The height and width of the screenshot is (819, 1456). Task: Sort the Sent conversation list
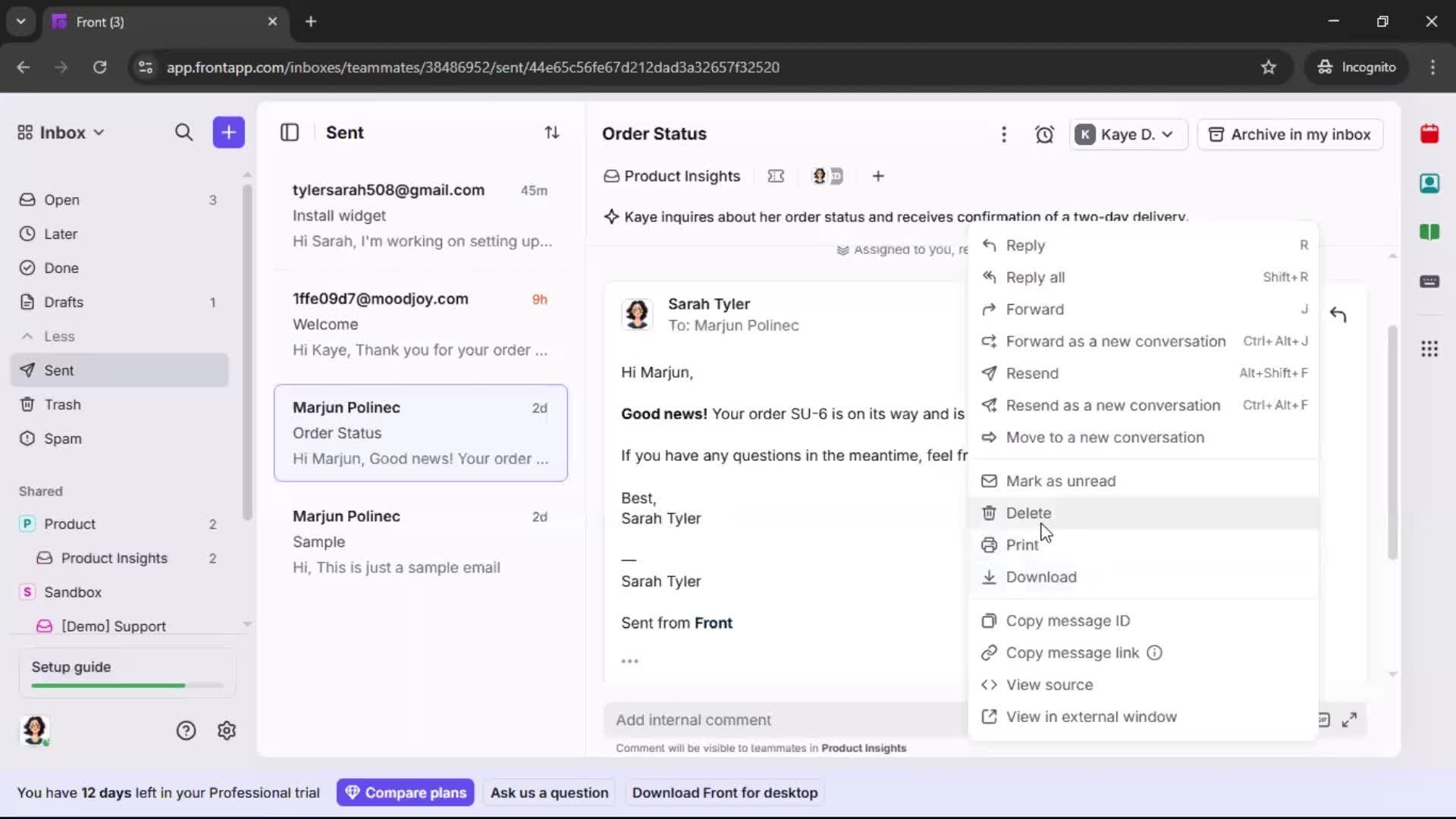point(552,132)
